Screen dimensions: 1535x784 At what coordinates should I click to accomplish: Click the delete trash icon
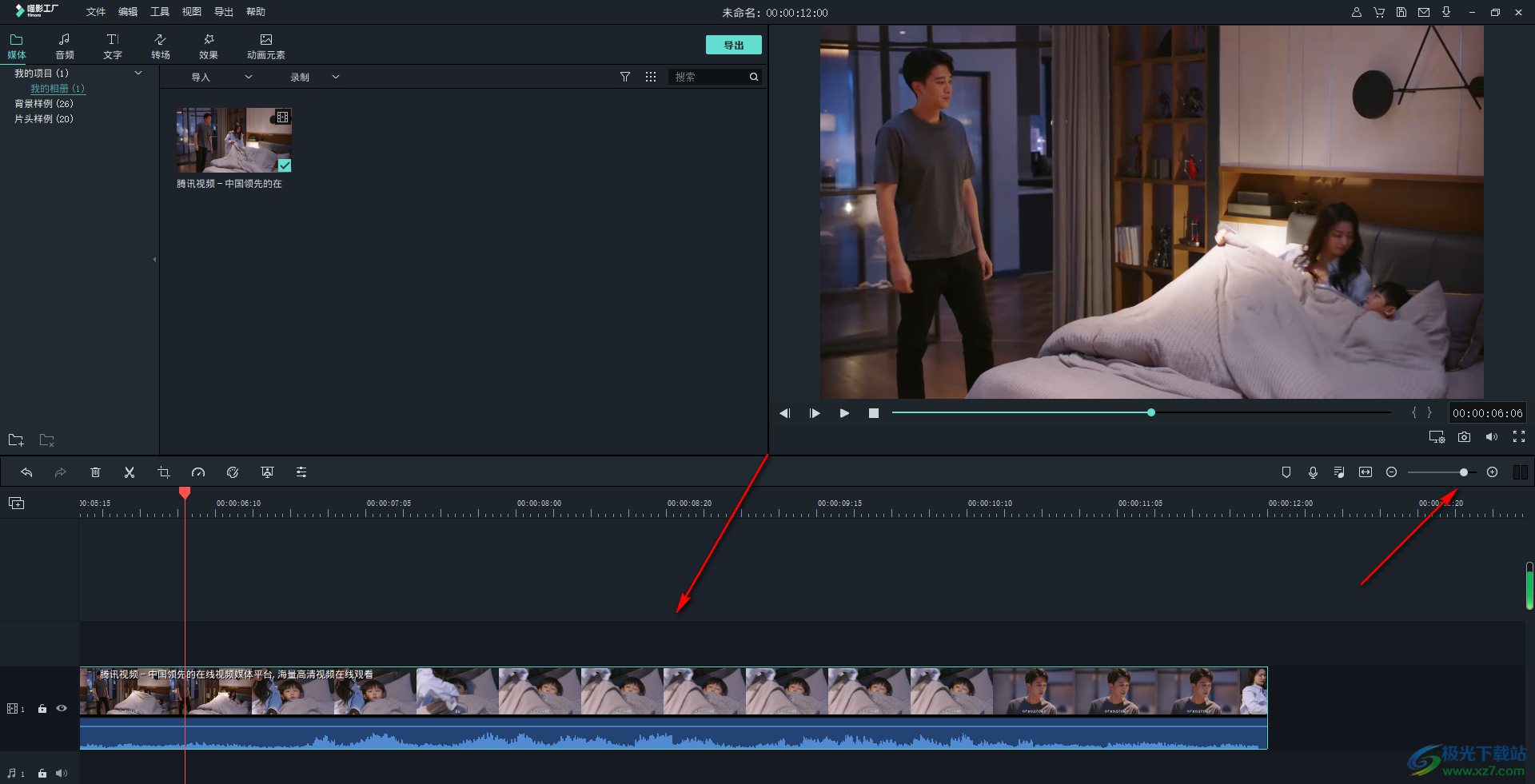click(x=95, y=472)
